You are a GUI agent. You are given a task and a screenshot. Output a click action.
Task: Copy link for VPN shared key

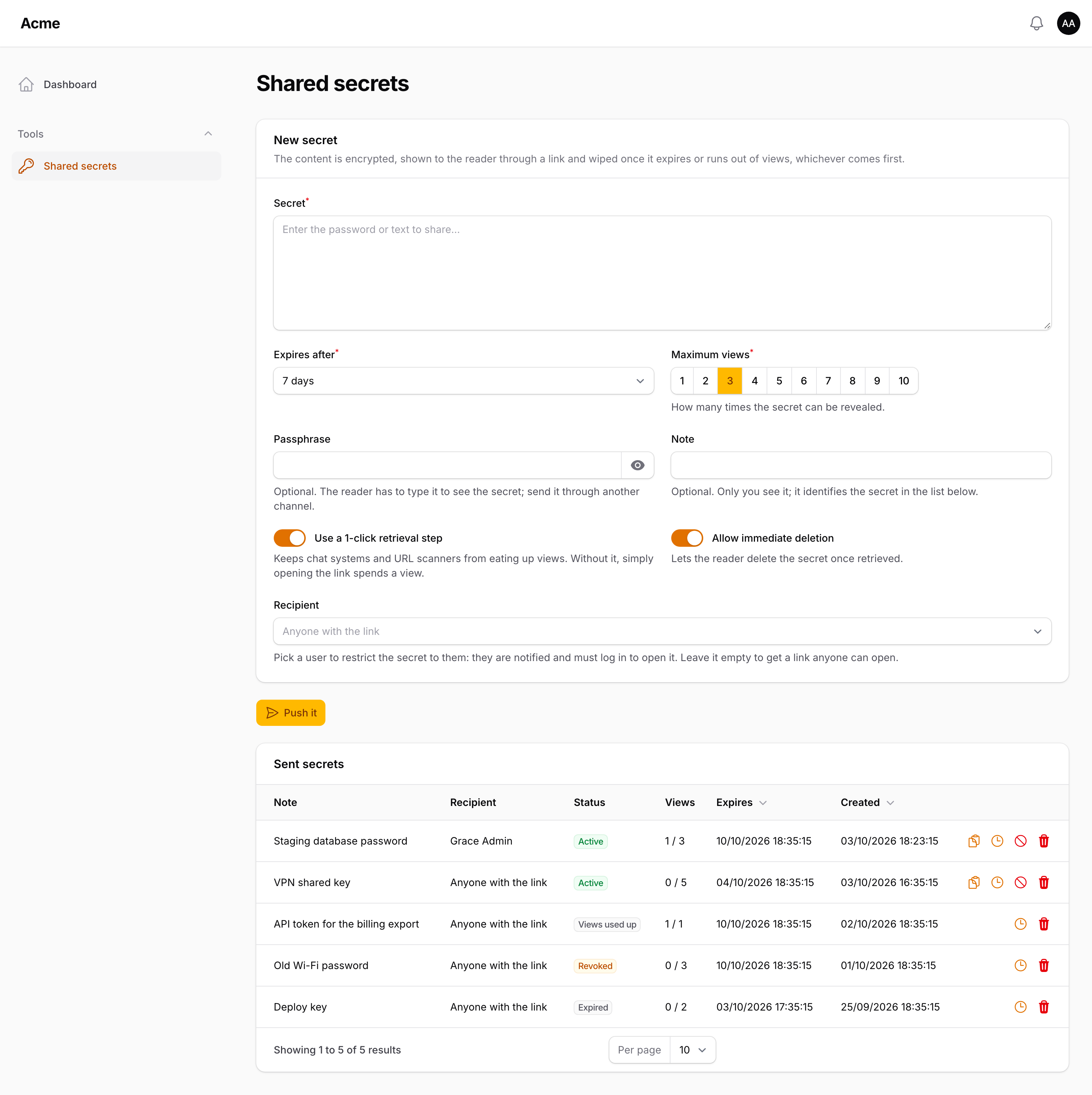pos(974,882)
